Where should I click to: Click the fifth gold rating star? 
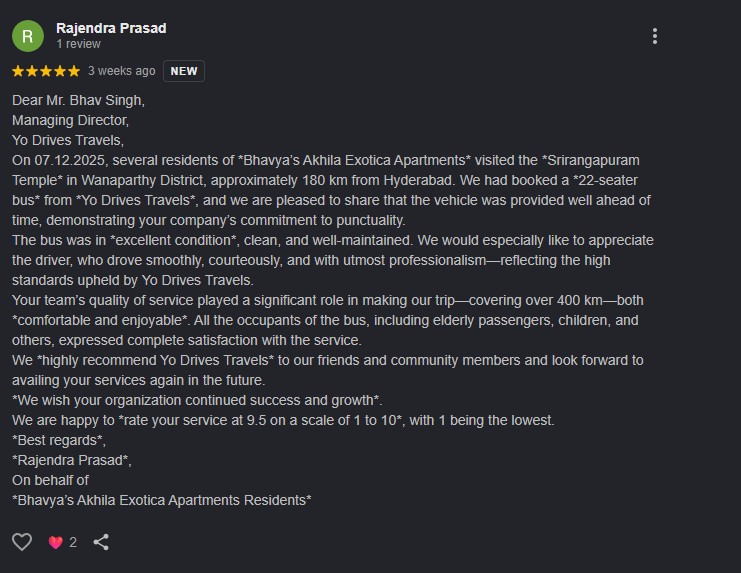pyautogui.click(x=73, y=71)
